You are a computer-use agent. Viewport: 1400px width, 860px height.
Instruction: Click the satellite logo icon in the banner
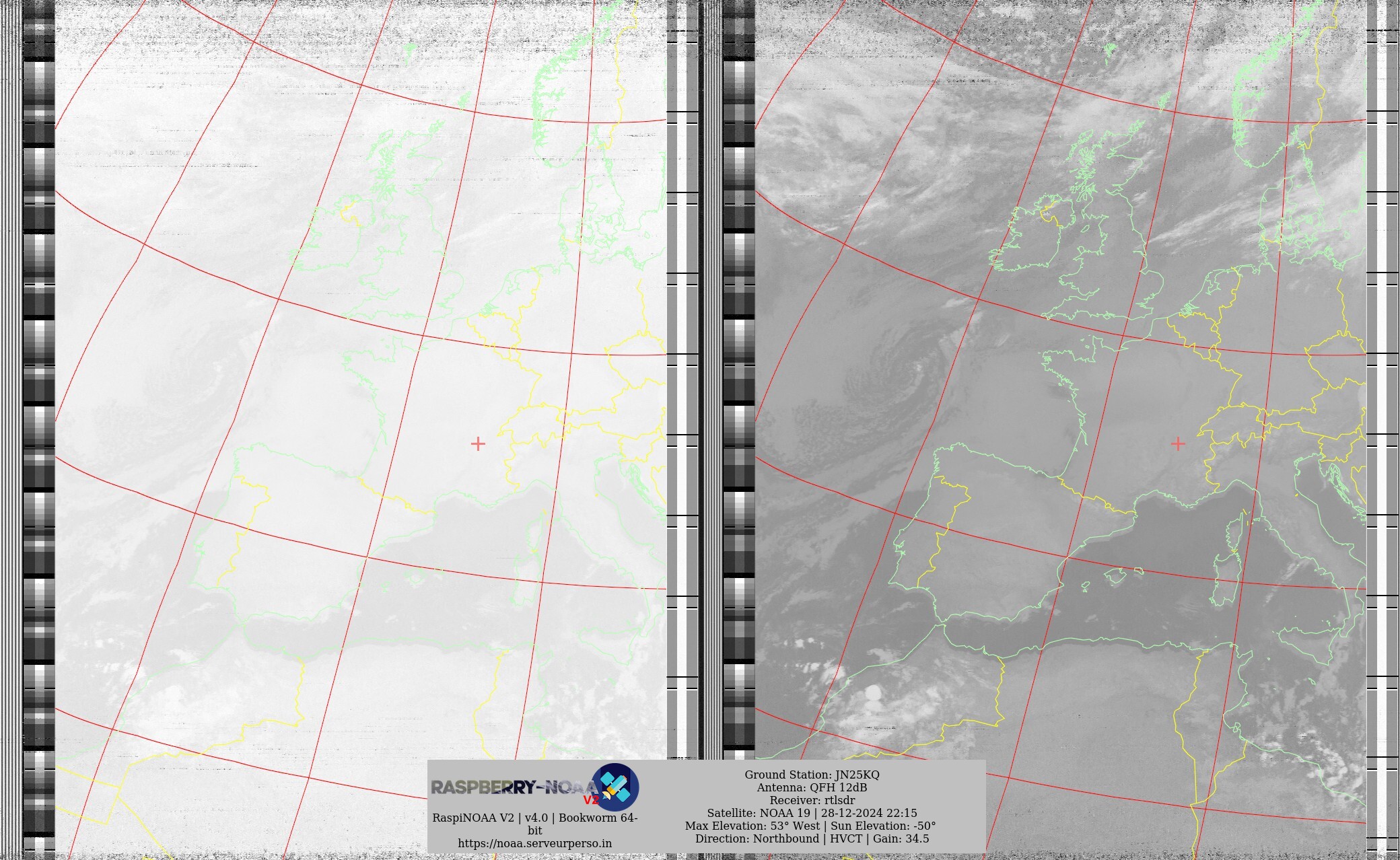615,787
